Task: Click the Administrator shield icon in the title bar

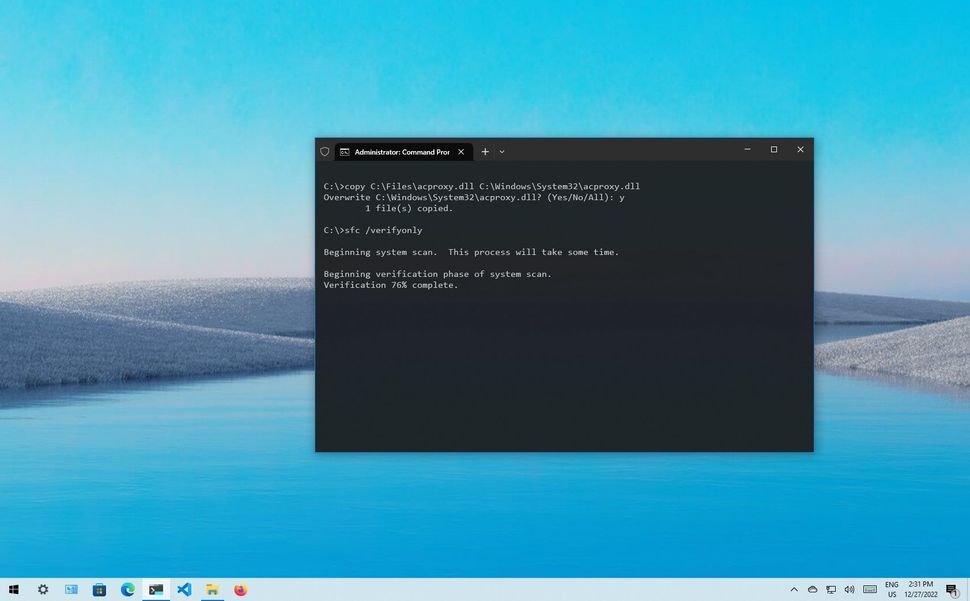Action: (x=325, y=151)
